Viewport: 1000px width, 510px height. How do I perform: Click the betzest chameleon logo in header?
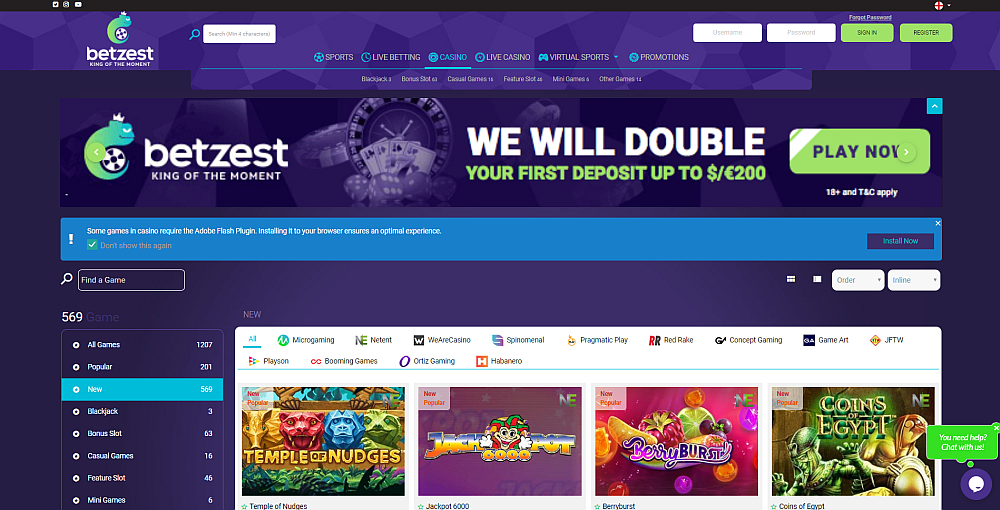[120, 40]
